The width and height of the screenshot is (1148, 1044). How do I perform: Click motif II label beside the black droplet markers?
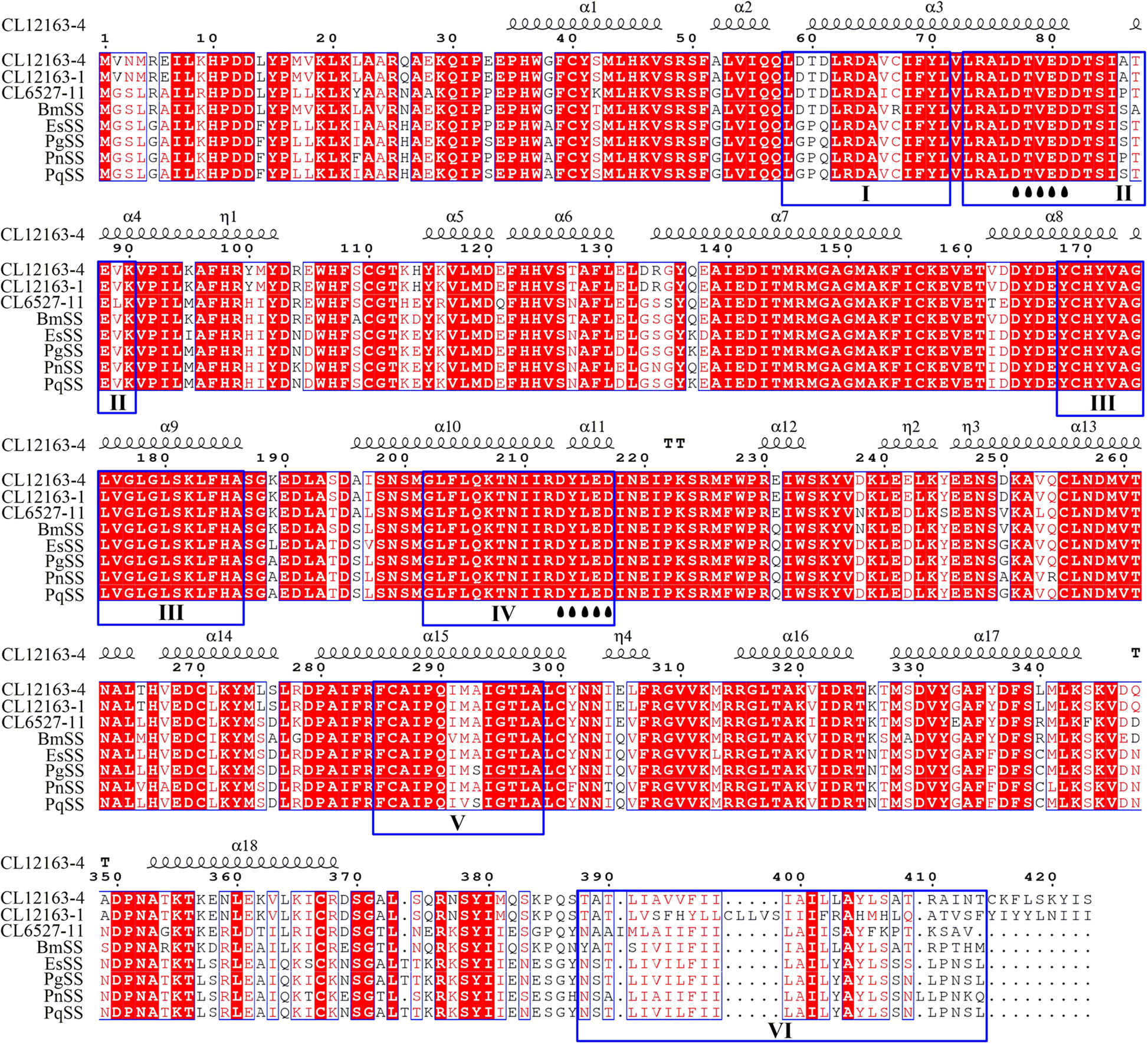click(1123, 193)
